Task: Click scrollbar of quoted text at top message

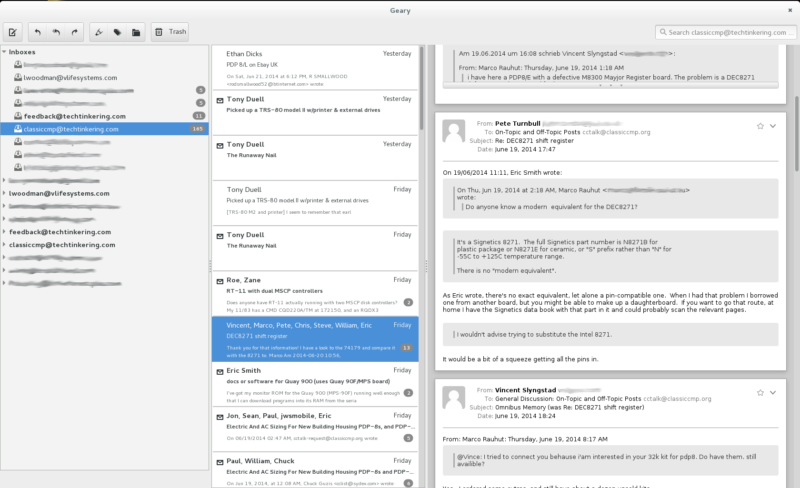Action: tap(611, 85)
